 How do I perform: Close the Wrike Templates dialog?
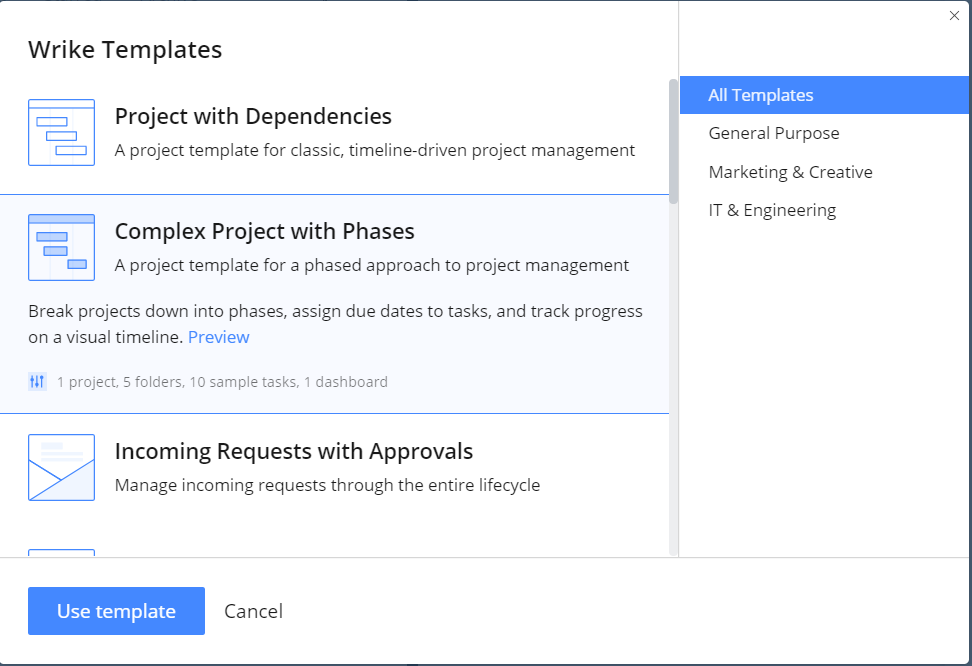954,16
